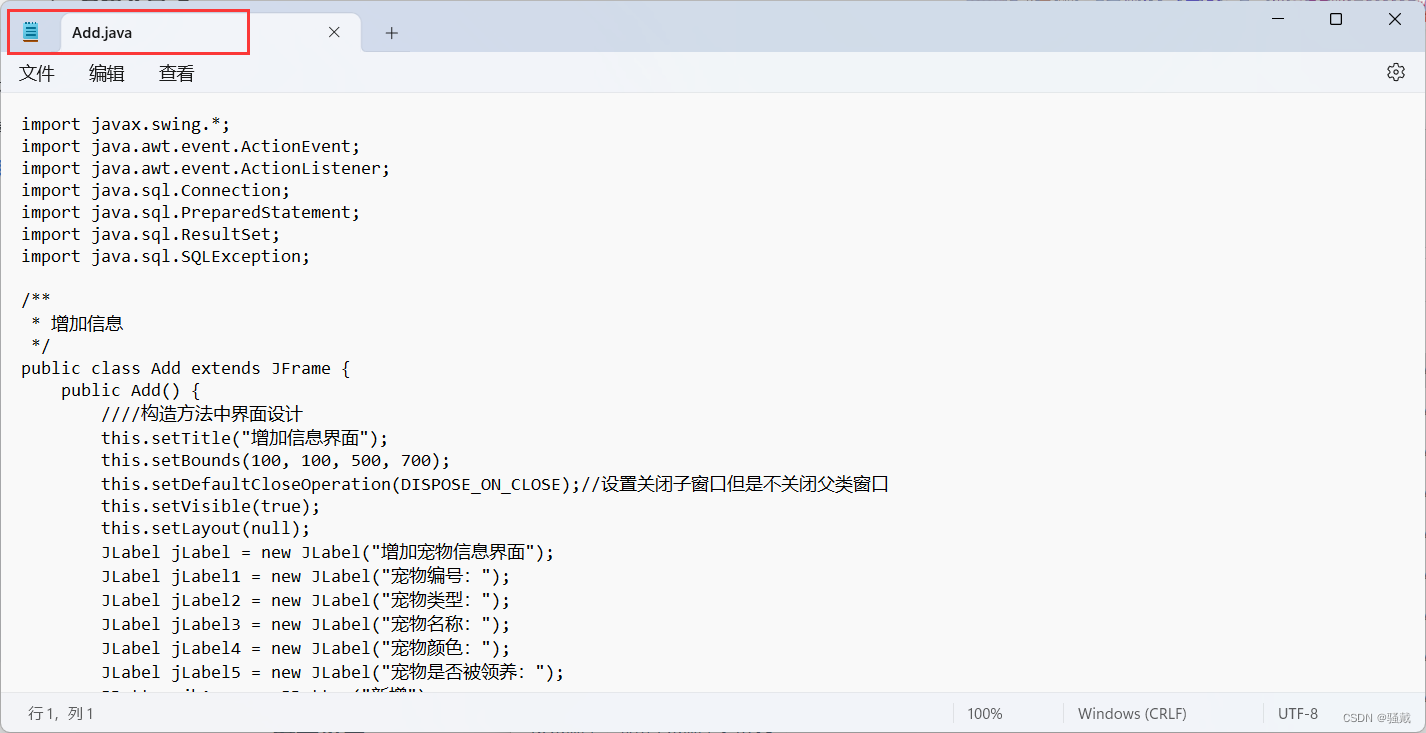The width and height of the screenshot is (1426, 733).
Task: Open a new tab with the plus button
Action: click(391, 33)
